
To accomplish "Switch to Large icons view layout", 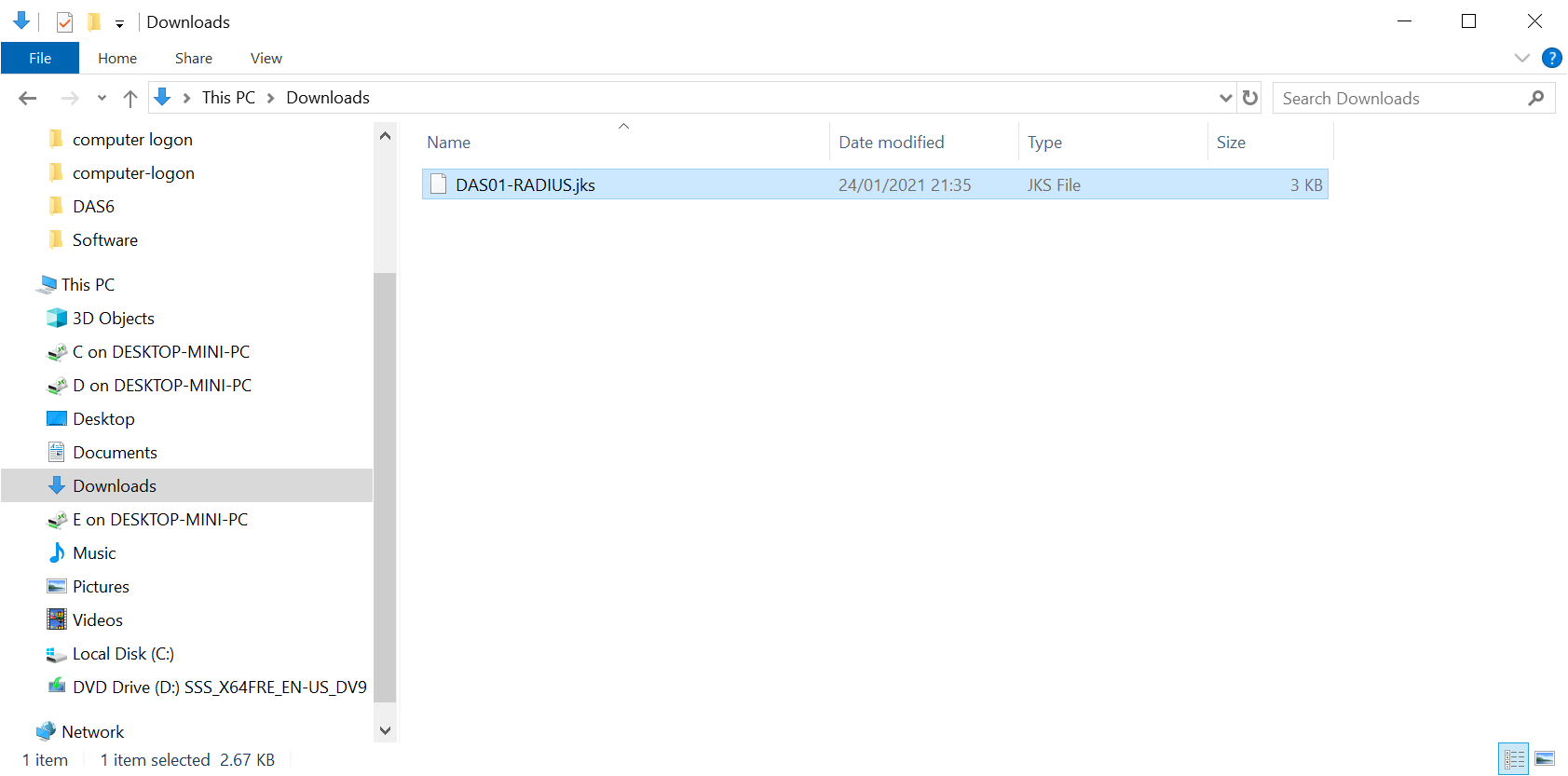I will tap(1545, 759).
